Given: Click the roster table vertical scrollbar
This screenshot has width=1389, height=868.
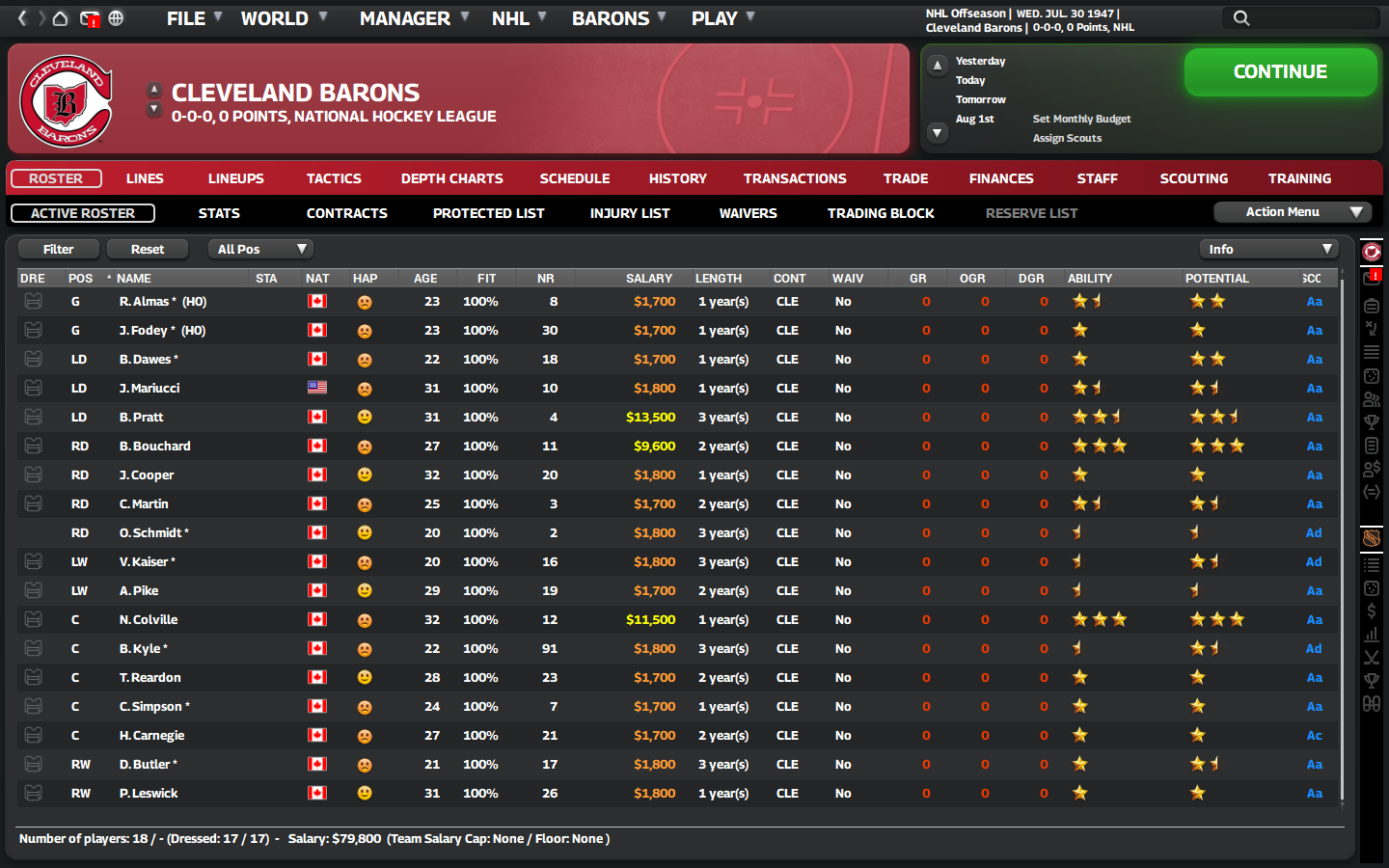Looking at the screenshot, I should point(1342,540).
